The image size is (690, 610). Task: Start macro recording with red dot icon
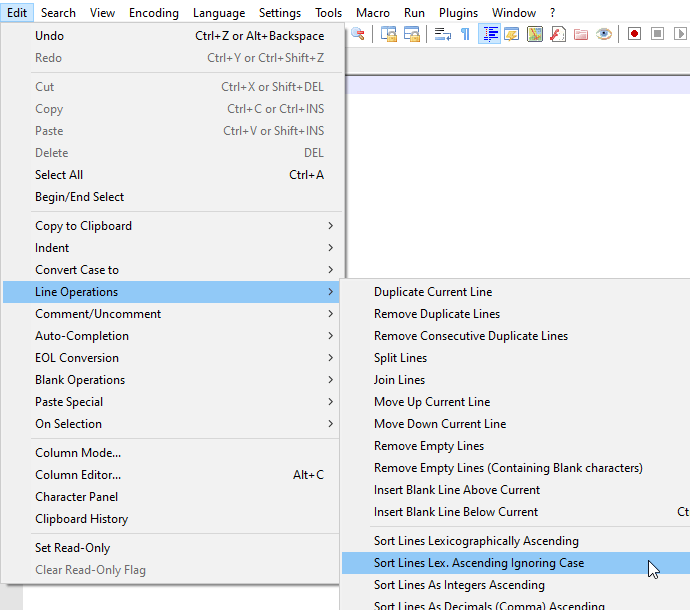(634, 34)
